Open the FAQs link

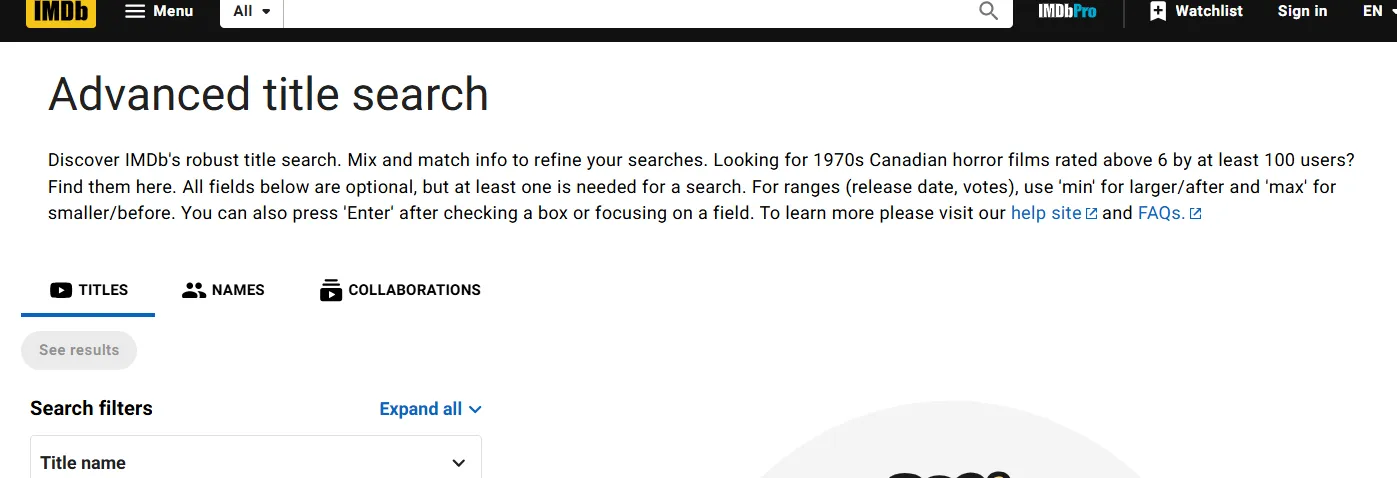coord(1161,213)
